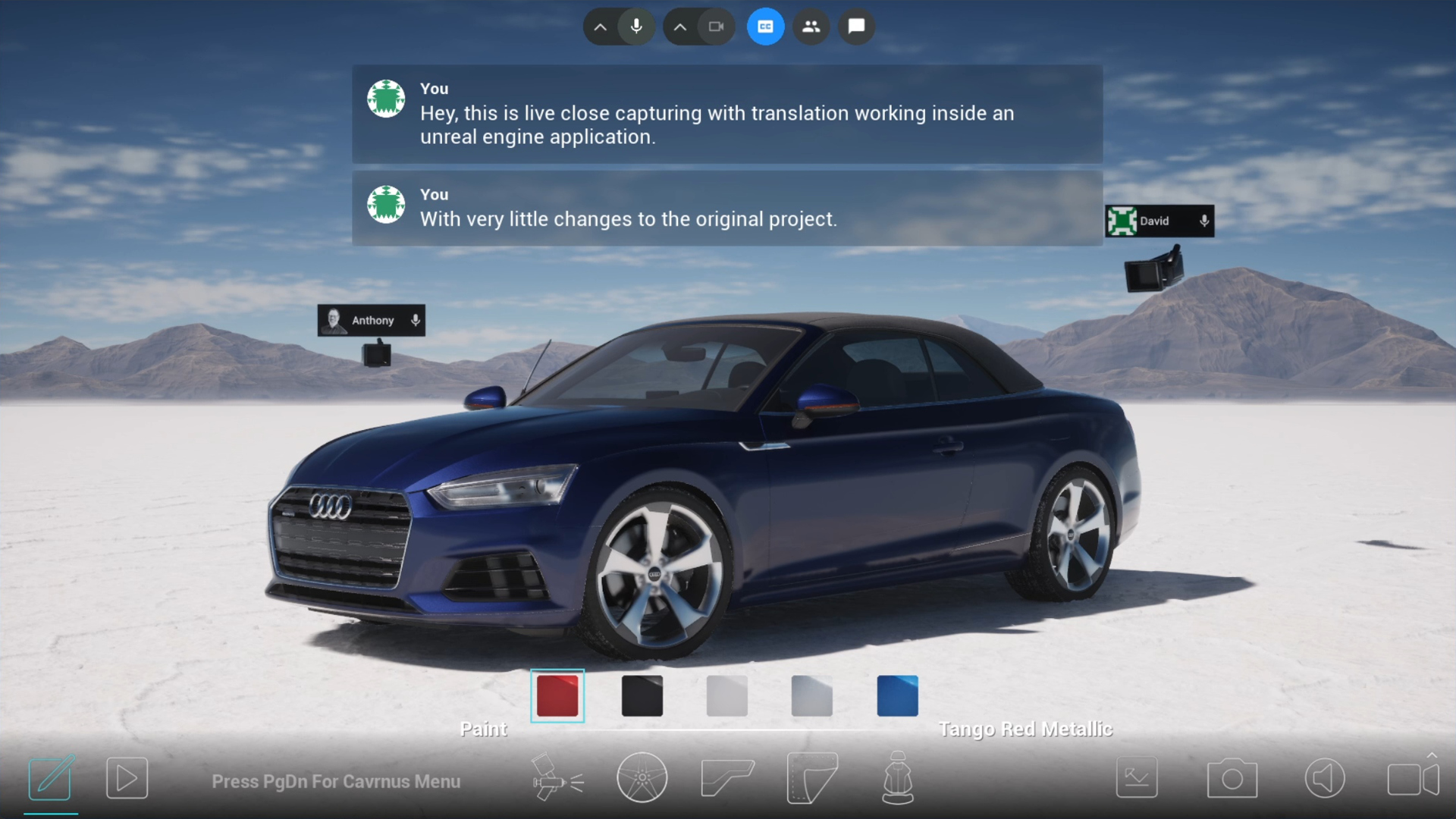The image size is (1456, 819).
Task: Expand microphone options chevron
Action: [600, 27]
